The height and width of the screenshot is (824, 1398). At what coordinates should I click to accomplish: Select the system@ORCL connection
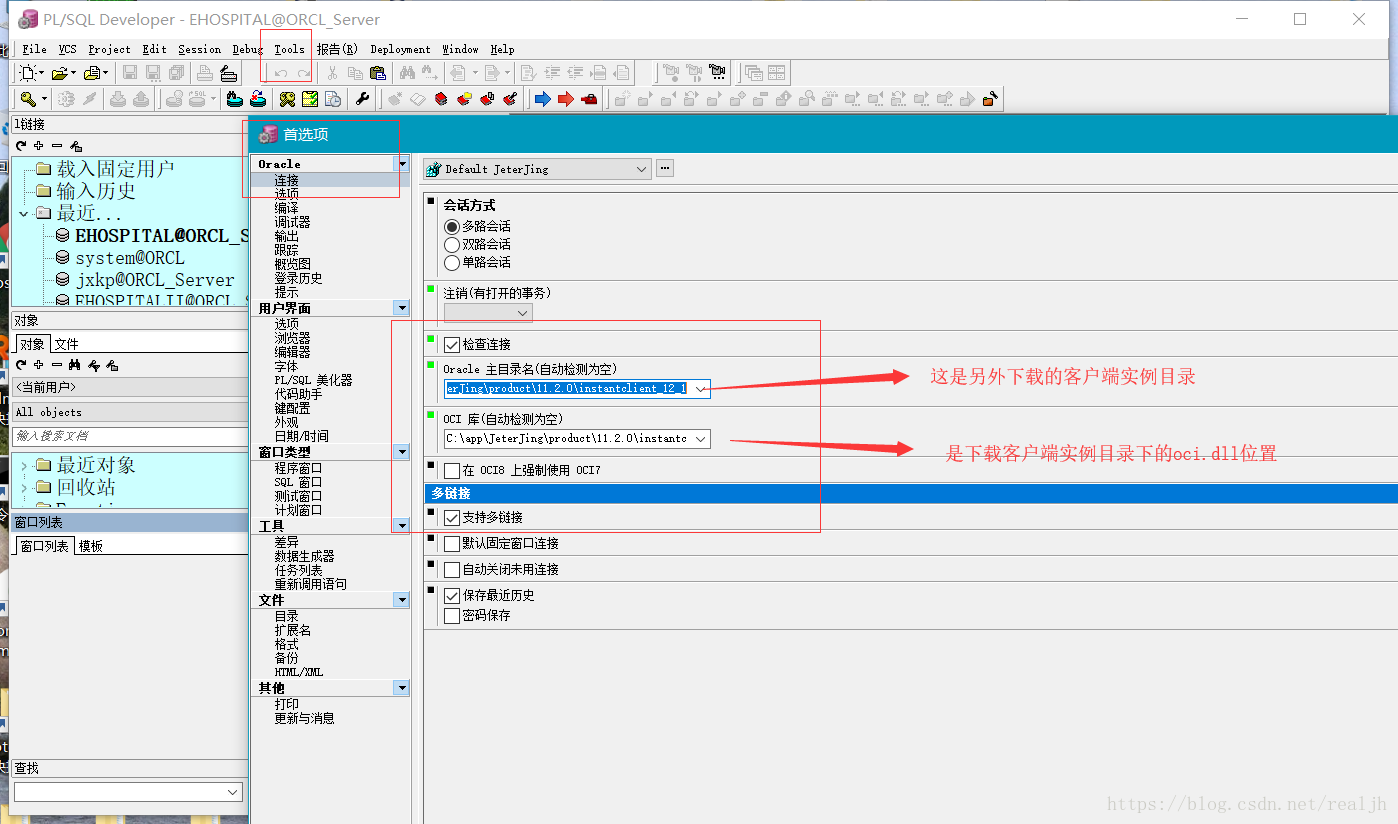pyautogui.click(x=130, y=258)
